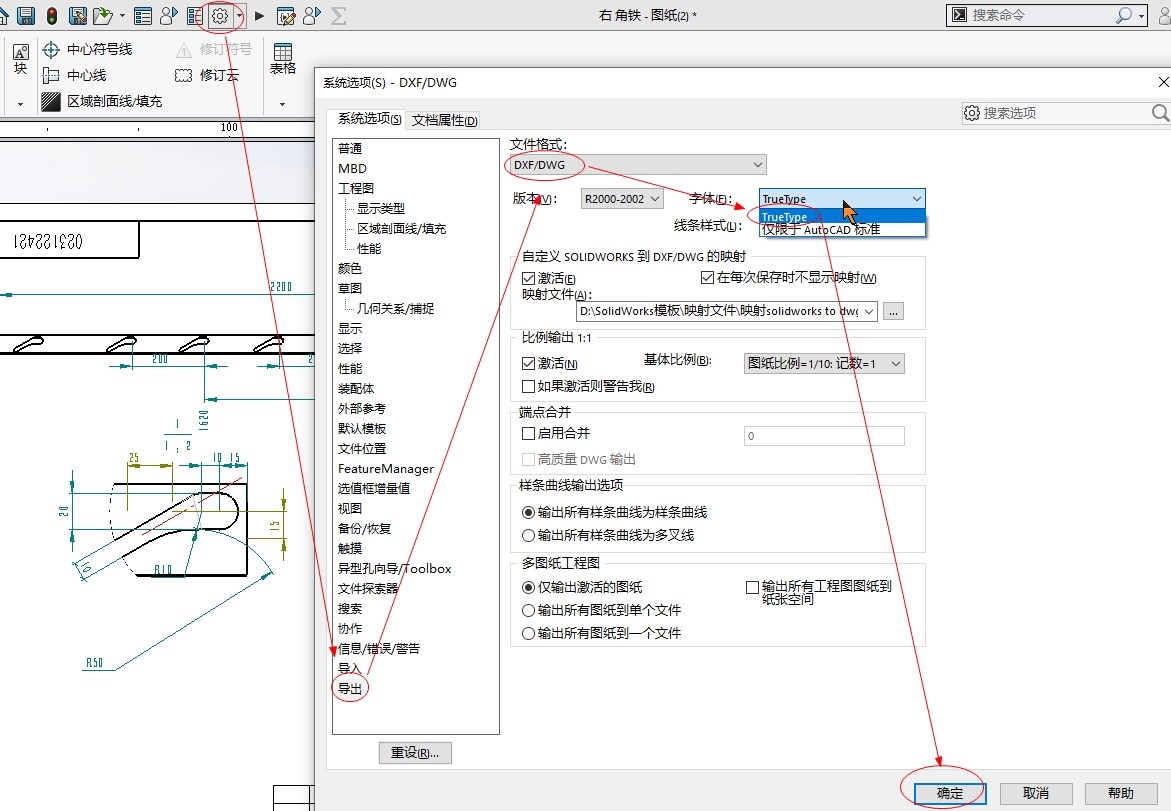Open the circled Options gear icon
This screenshot has width=1171, height=811.
[x=218, y=15]
